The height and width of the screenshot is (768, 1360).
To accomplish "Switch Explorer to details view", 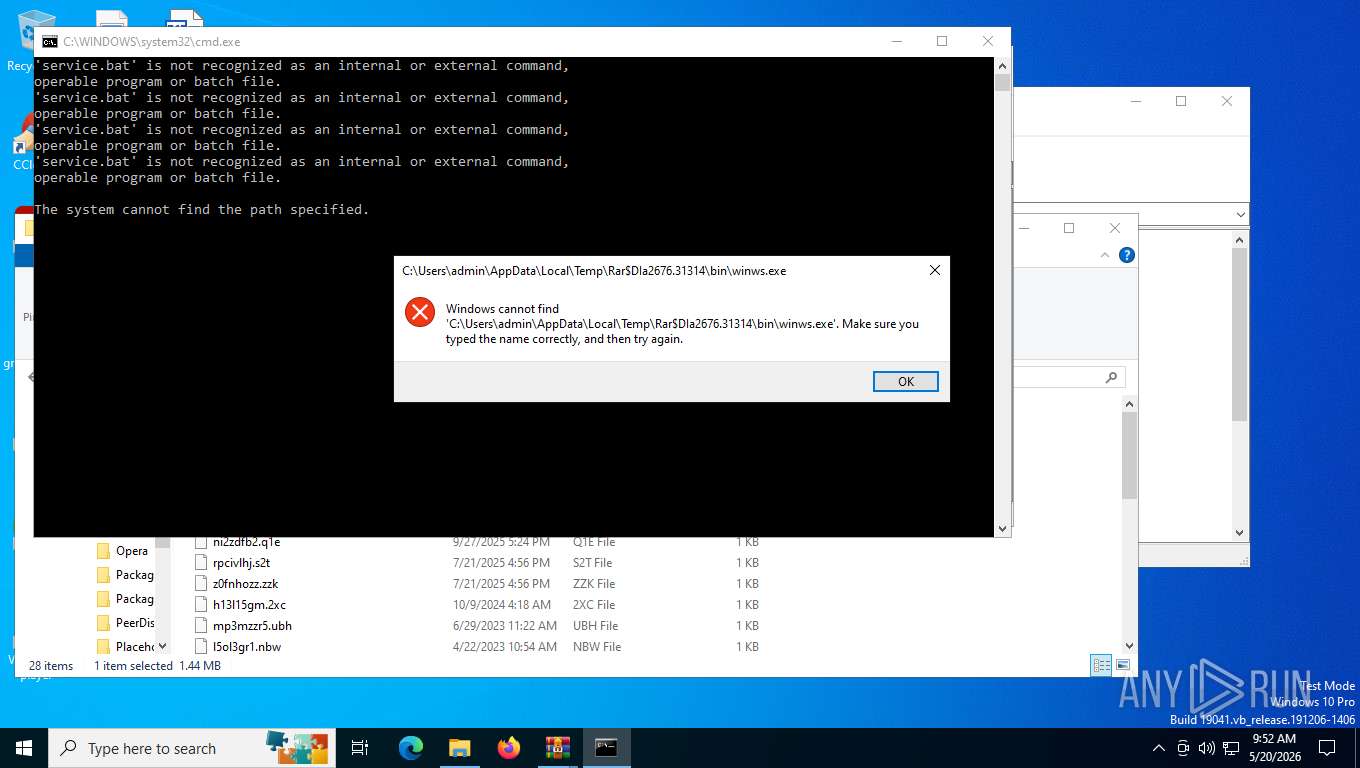I will pos(1101,665).
